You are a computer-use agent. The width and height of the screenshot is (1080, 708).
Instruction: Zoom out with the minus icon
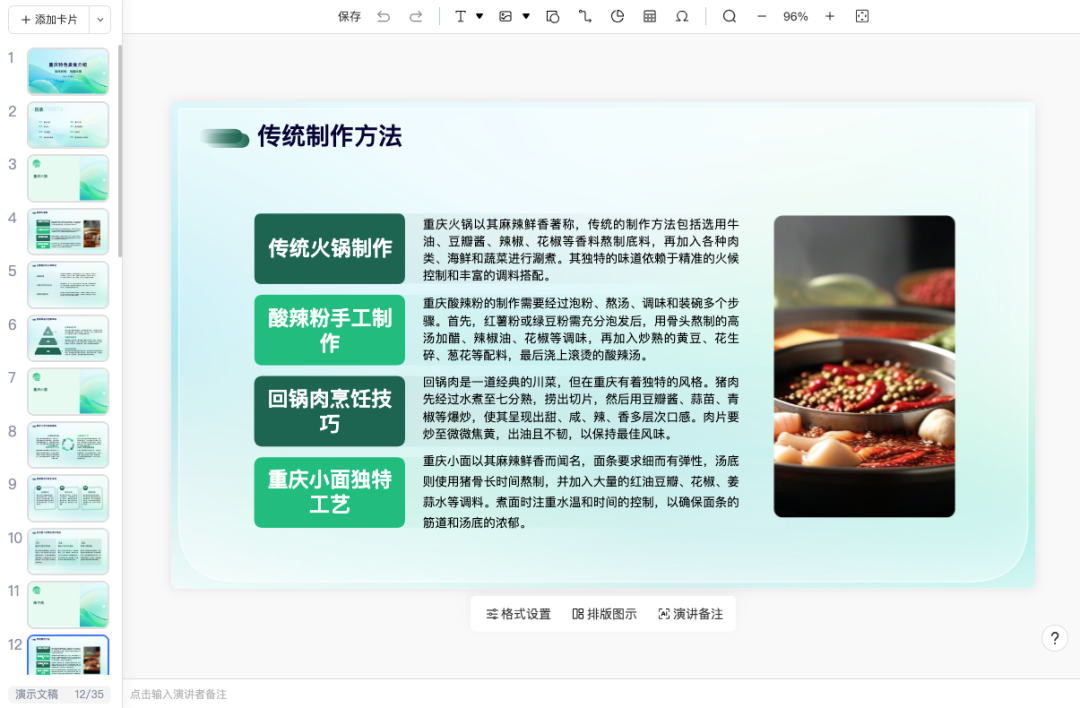(762, 17)
